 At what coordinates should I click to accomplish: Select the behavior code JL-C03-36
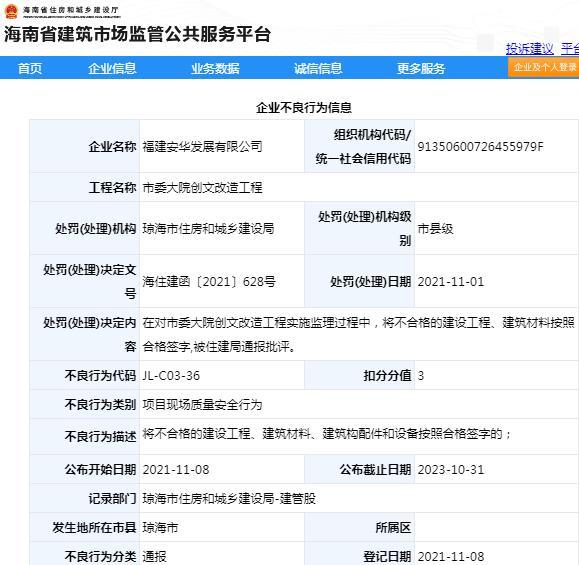[171, 376]
